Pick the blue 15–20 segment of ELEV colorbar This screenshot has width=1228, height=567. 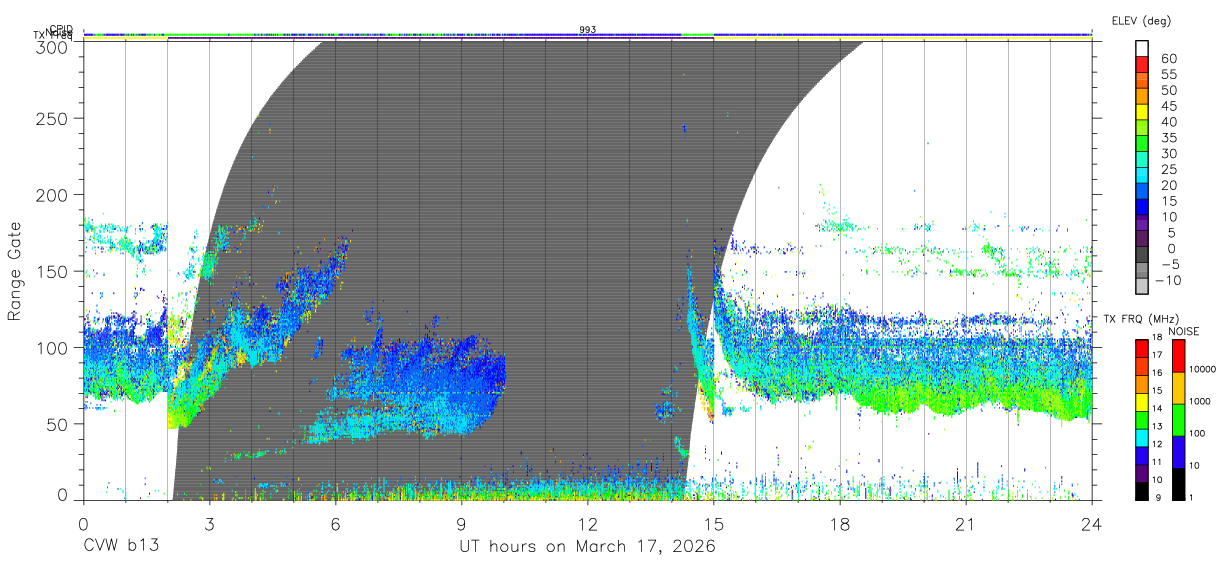pyautogui.click(x=1143, y=192)
